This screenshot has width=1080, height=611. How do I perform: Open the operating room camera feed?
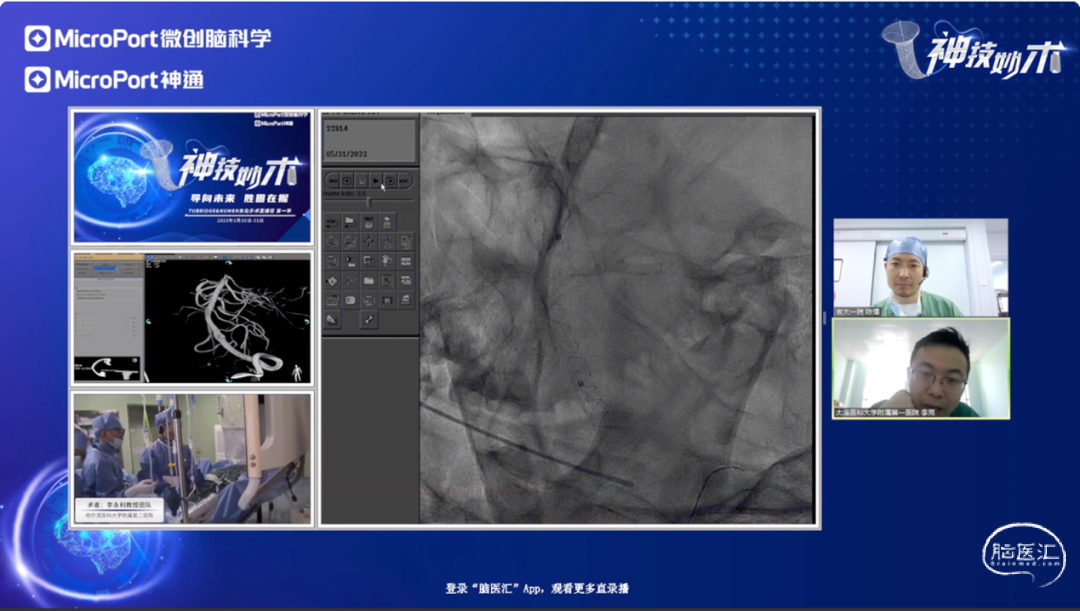(x=192, y=458)
